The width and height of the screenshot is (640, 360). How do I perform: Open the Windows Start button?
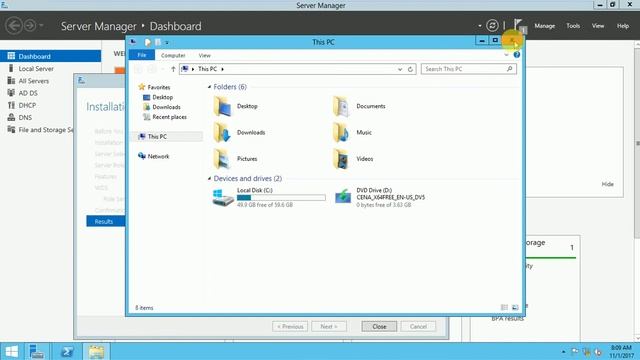(12, 351)
